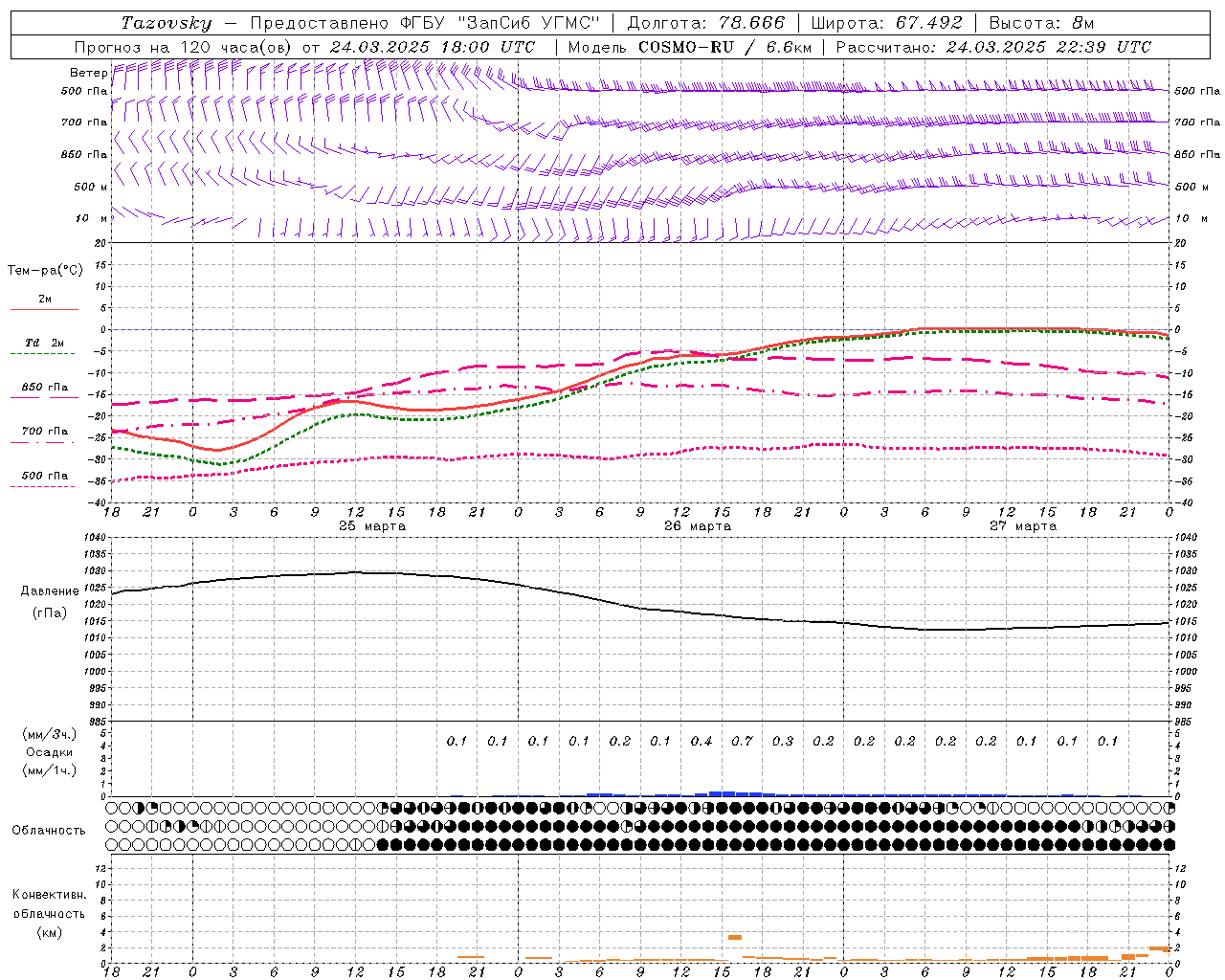Click the Облачность cloudiness label

point(49,830)
